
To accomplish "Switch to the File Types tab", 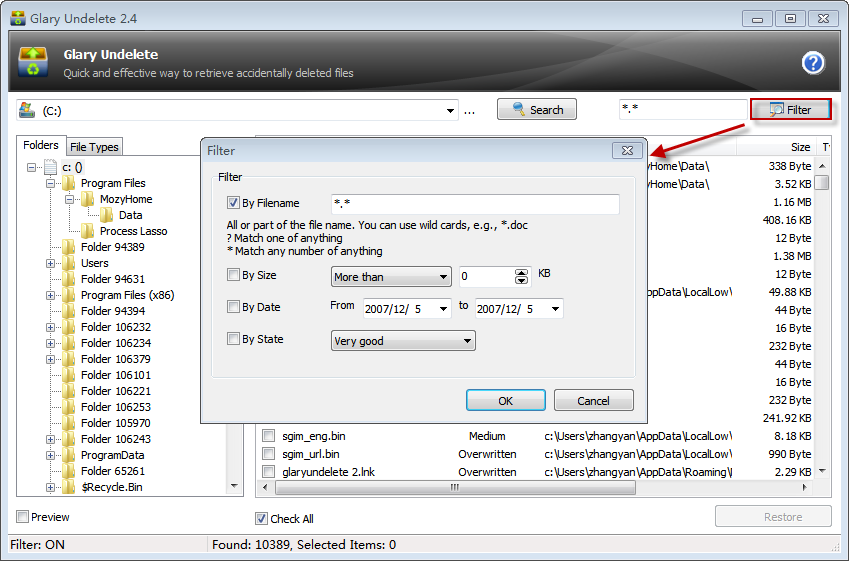I will pyautogui.click(x=94, y=147).
